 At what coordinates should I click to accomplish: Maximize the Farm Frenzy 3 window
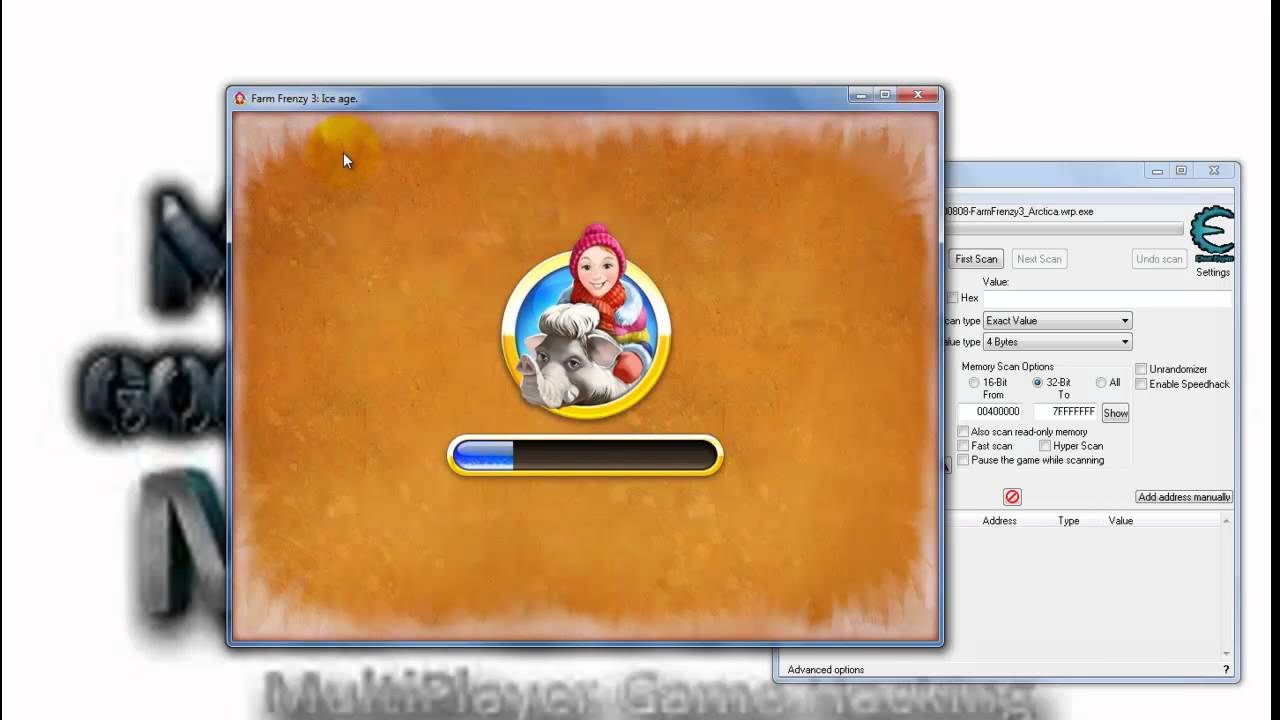(885, 95)
